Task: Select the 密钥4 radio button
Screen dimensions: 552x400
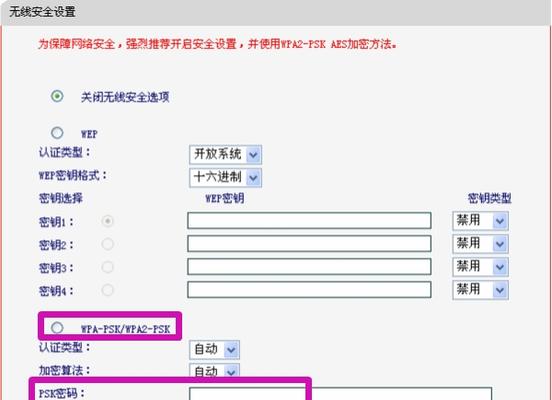Action: [107, 290]
